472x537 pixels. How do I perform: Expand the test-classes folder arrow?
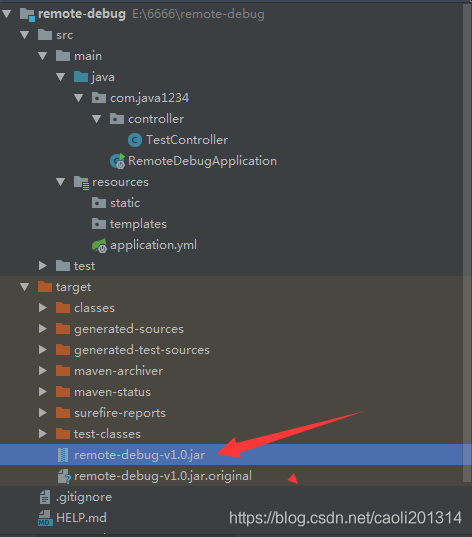tap(42, 434)
